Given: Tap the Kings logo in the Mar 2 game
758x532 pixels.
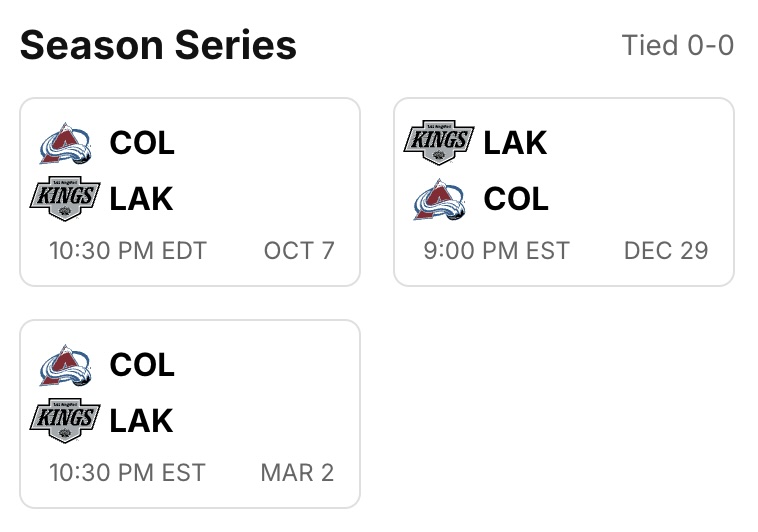Looking at the screenshot, I should click(66, 420).
